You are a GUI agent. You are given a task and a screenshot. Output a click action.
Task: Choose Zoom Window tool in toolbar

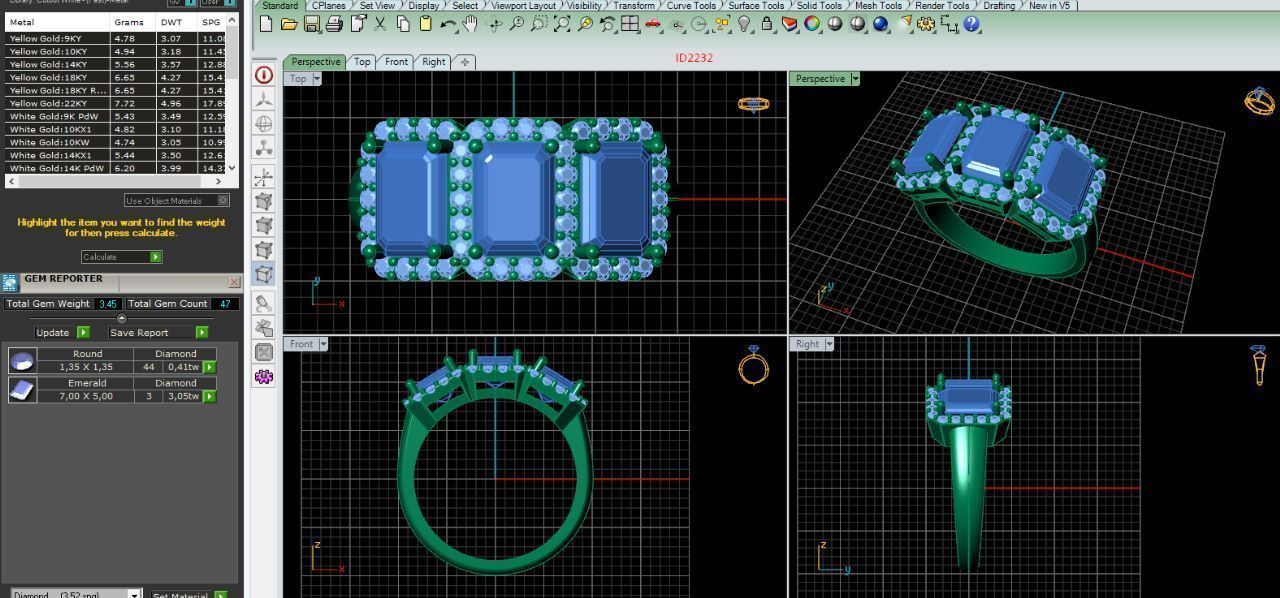539,24
